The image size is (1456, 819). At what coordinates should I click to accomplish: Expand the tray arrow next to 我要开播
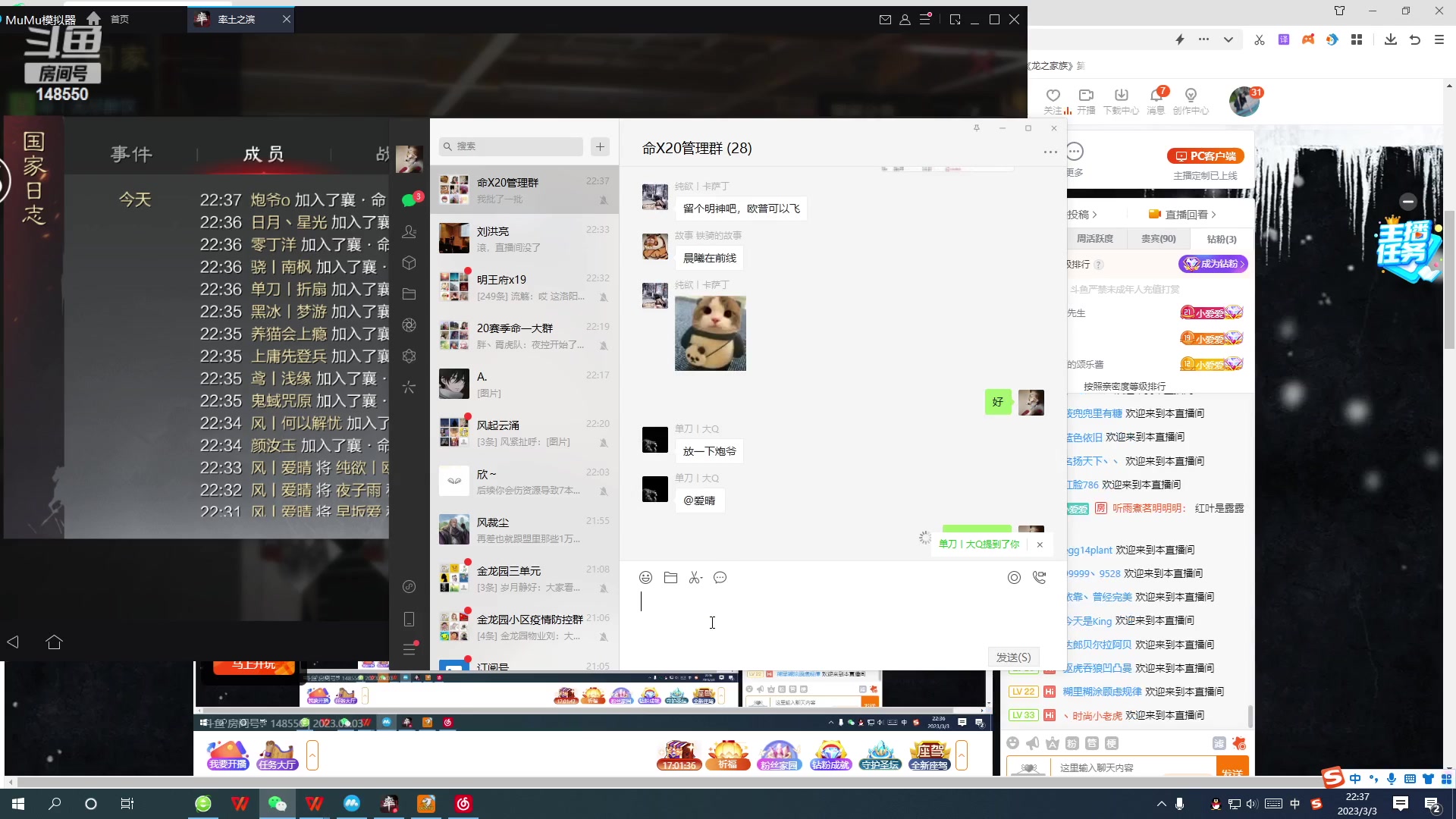point(312,756)
